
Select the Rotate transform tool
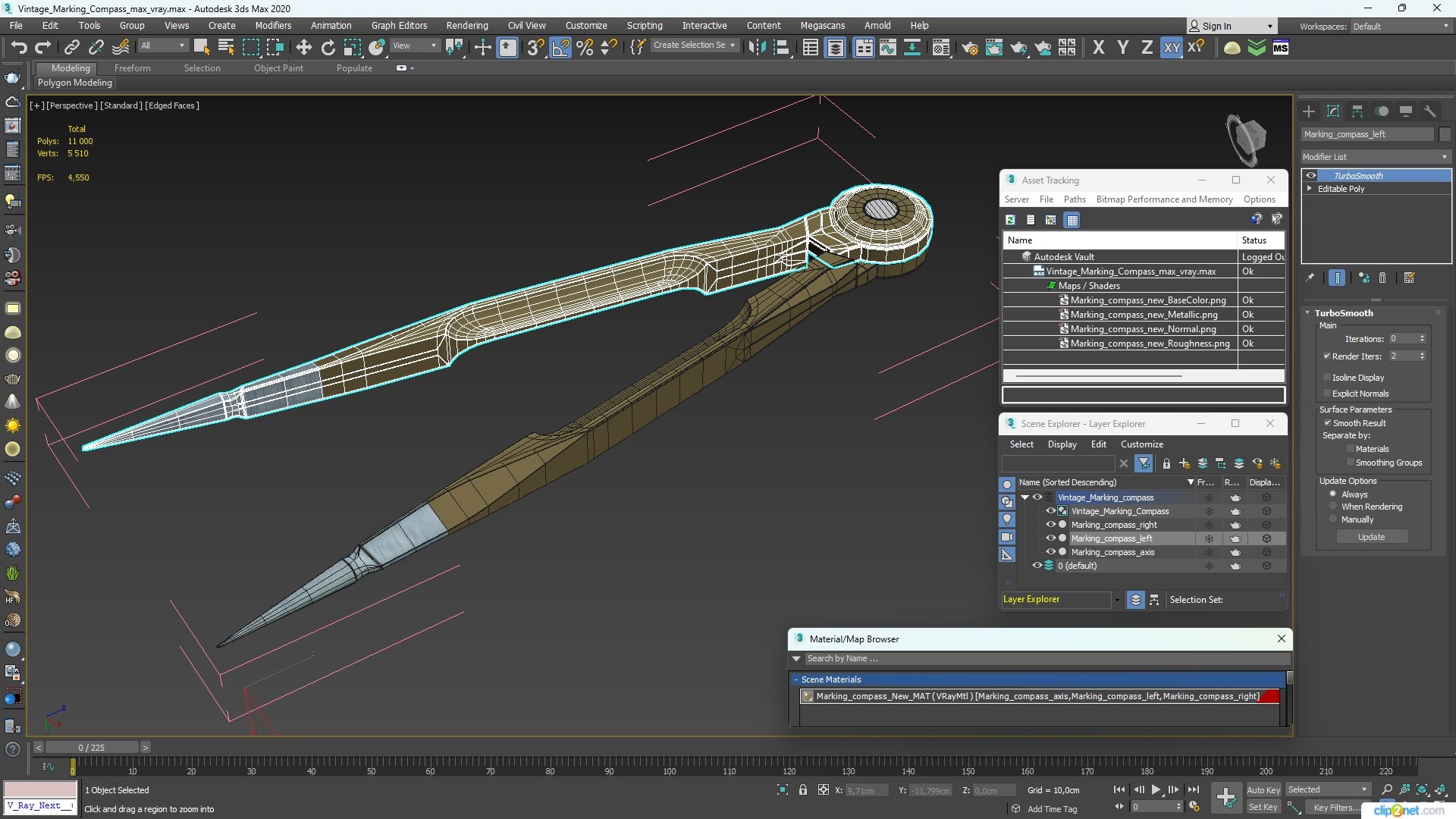pyautogui.click(x=328, y=48)
